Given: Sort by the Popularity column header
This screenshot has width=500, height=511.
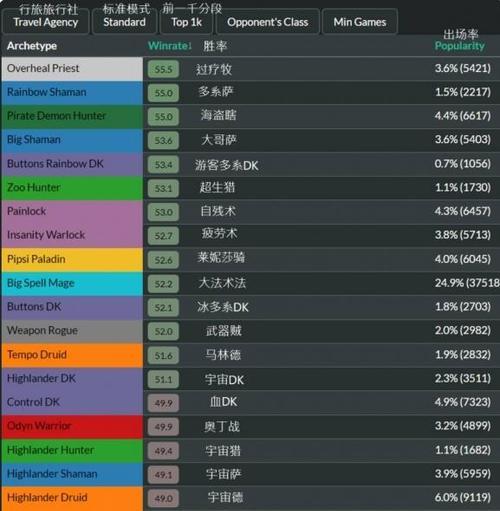Looking at the screenshot, I should (x=459, y=46).
